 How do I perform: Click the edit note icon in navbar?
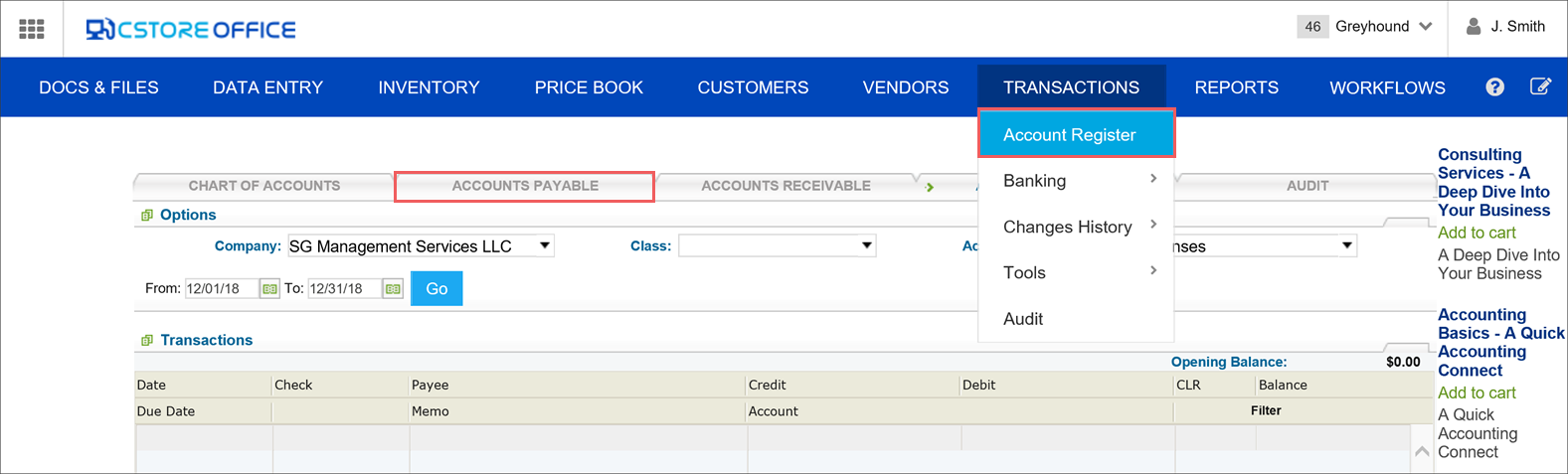(x=1540, y=86)
